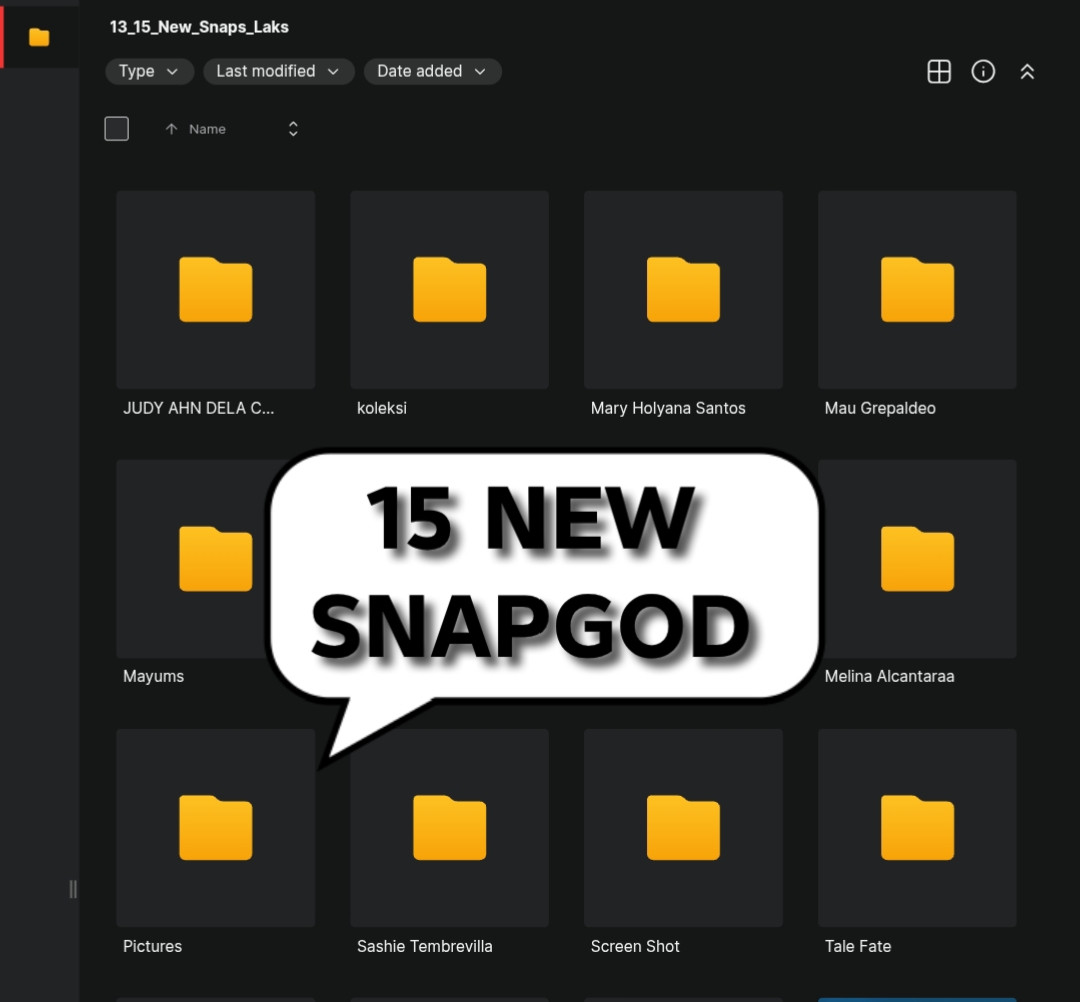
Task: Sort by the Name column header
Action: pos(207,129)
